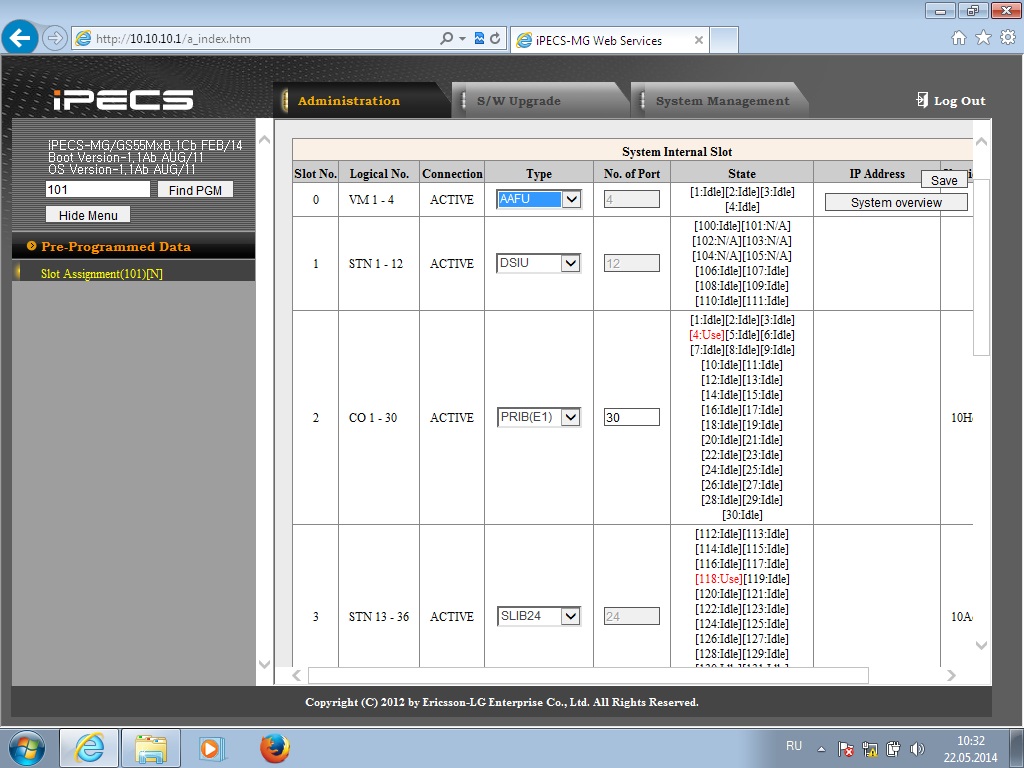The image size is (1024, 768).
Task: Select Slot Assignment(101)[N] in the menu
Action: tap(102, 274)
